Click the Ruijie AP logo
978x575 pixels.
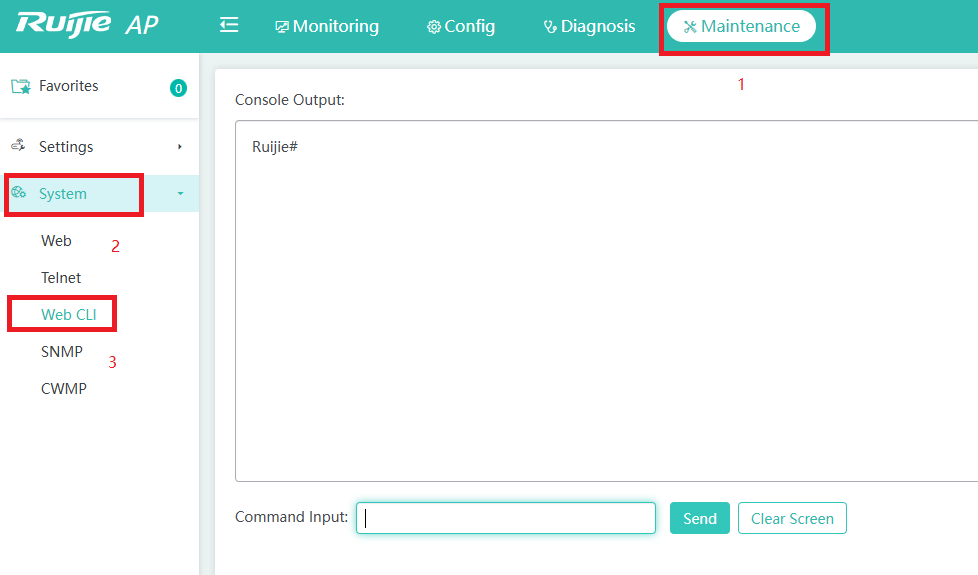[x=87, y=25]
